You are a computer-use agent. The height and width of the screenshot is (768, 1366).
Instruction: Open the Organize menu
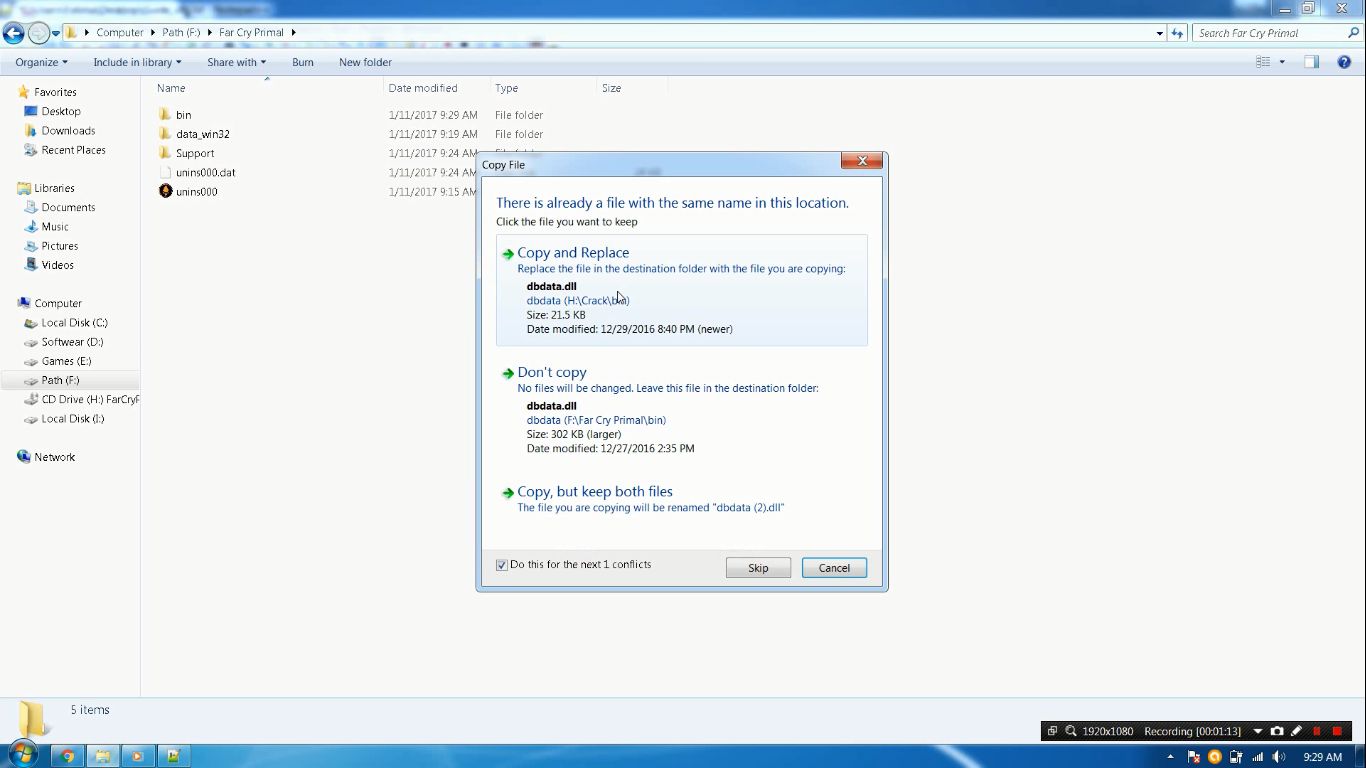coord(41,62)
